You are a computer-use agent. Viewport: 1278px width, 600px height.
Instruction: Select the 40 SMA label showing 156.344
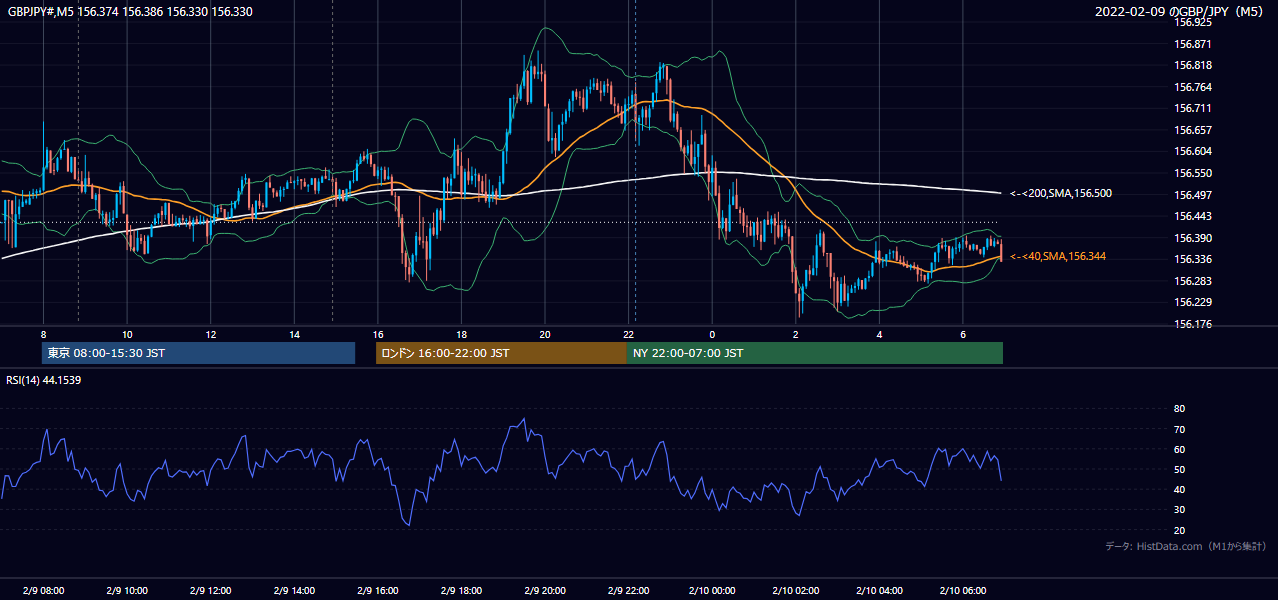(1058, 257)
